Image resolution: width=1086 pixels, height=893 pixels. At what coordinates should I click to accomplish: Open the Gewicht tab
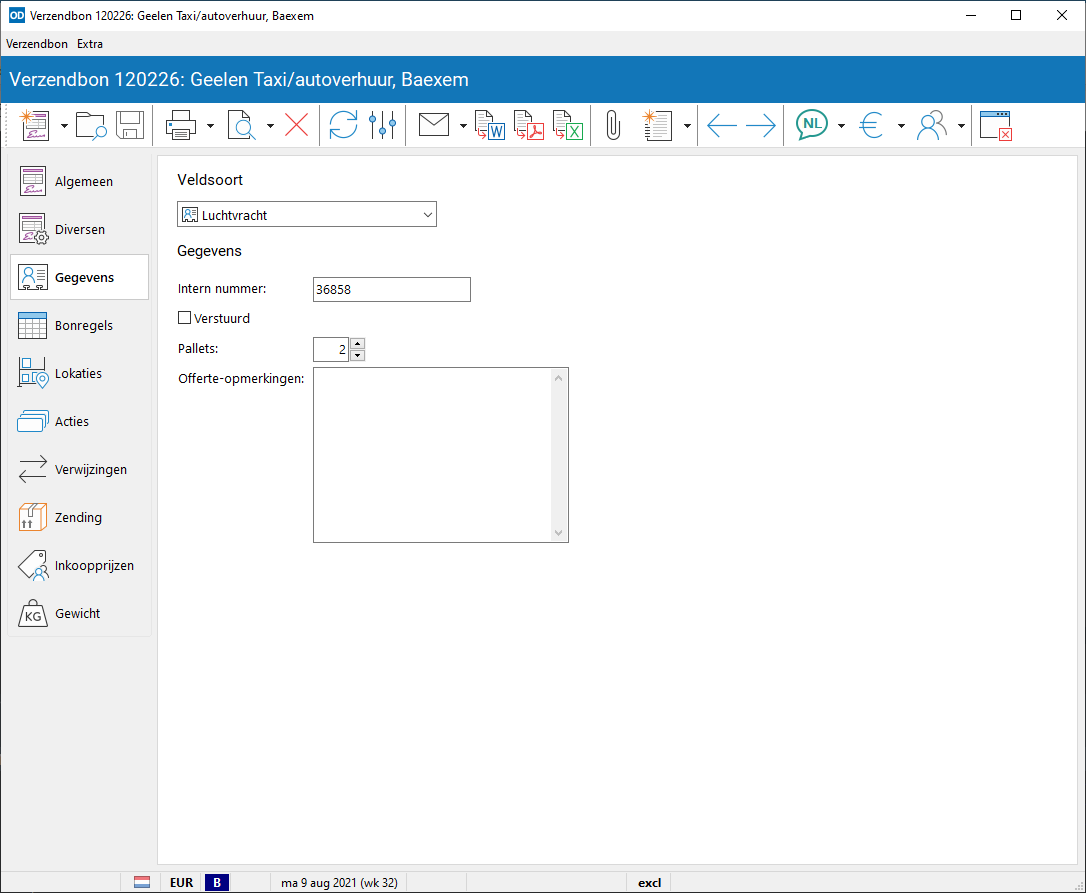pos(80,614)
